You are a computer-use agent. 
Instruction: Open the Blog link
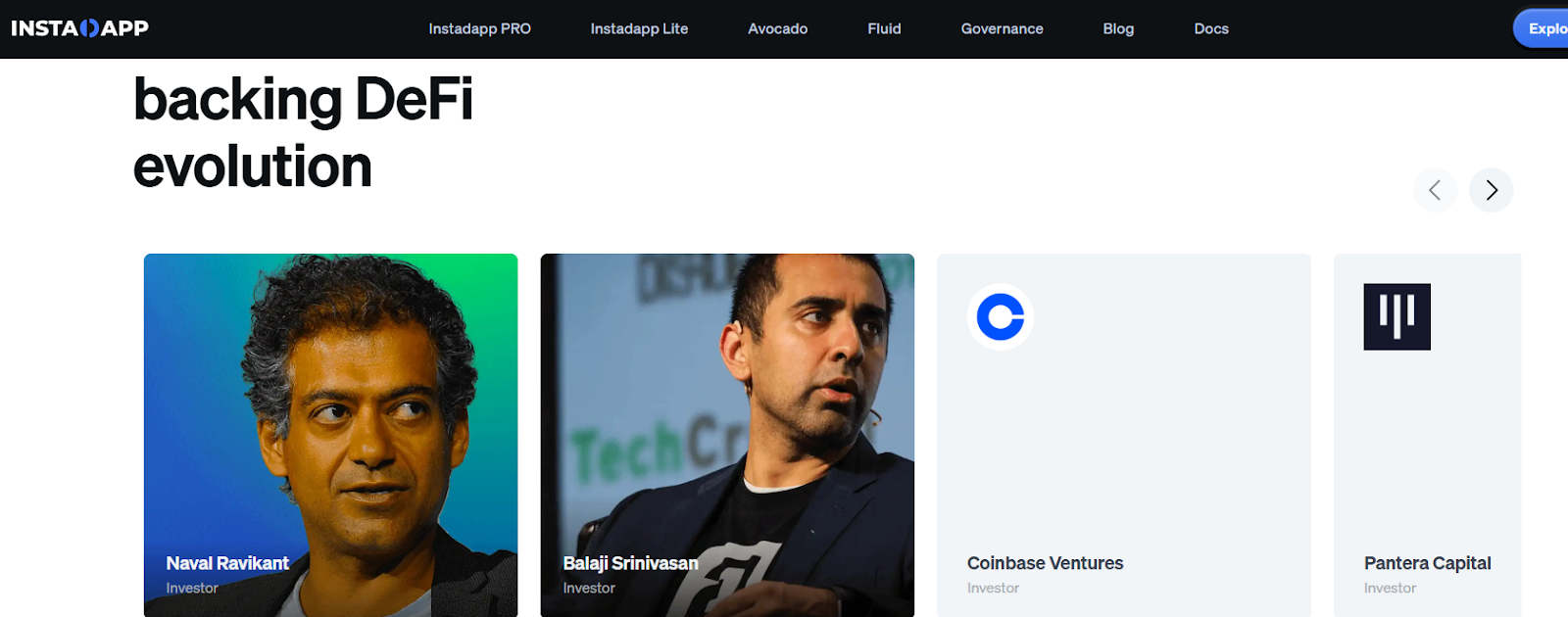tap(1118, 28)
